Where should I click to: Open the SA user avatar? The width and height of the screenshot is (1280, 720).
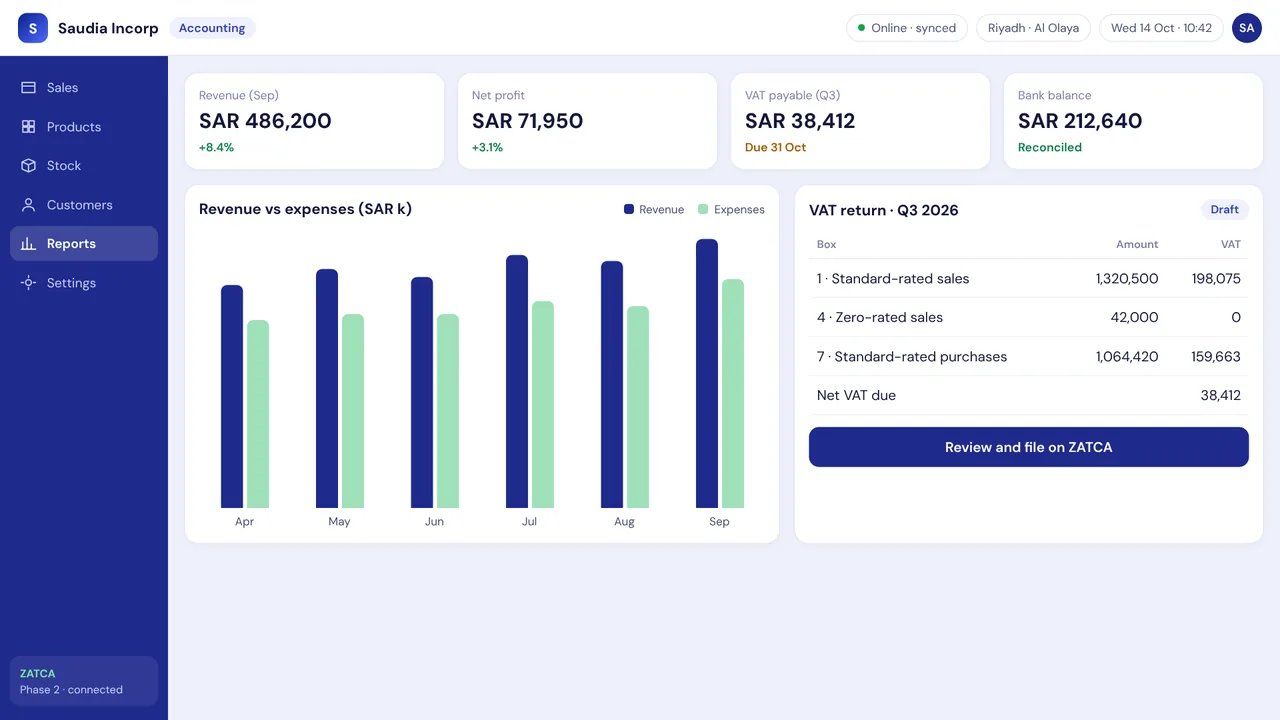point(1247,28)
